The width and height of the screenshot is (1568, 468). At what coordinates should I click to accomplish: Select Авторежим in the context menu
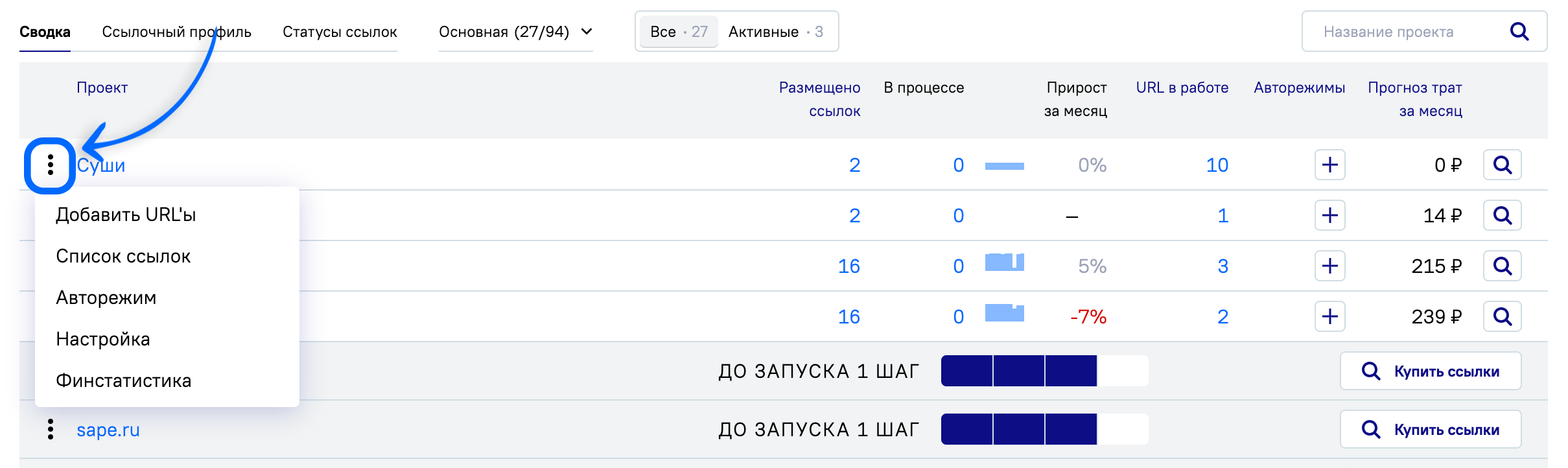tap(106, 298)
